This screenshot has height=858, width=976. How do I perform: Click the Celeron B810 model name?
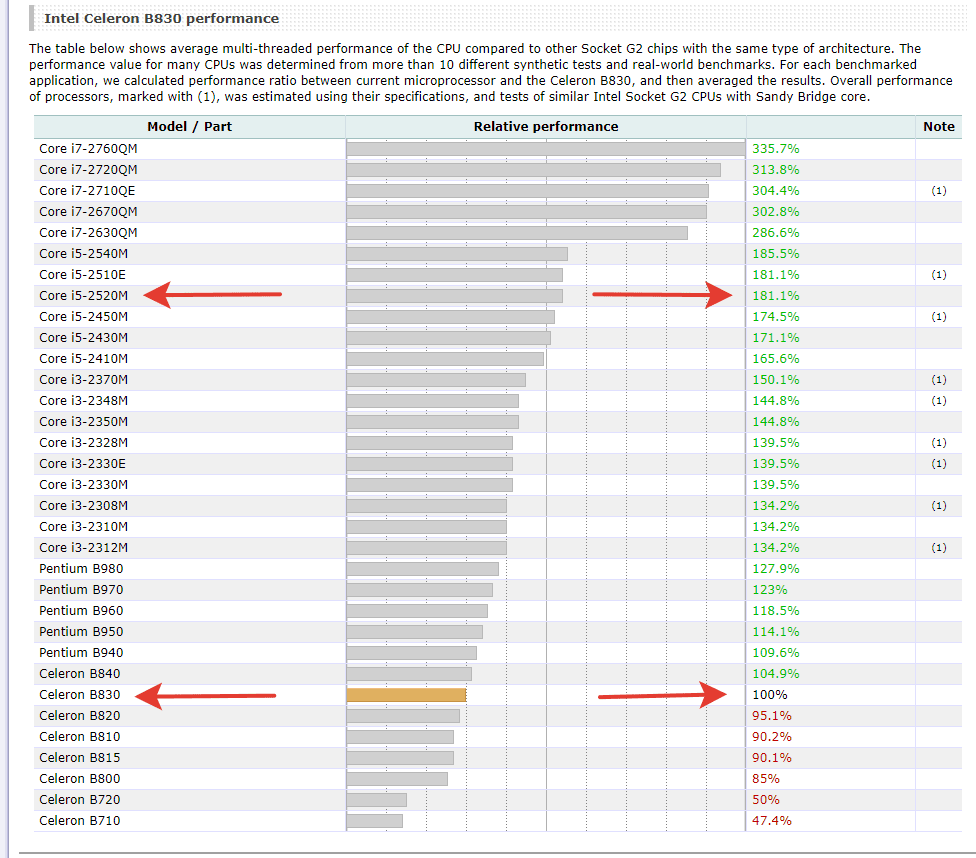click(80, 737)
